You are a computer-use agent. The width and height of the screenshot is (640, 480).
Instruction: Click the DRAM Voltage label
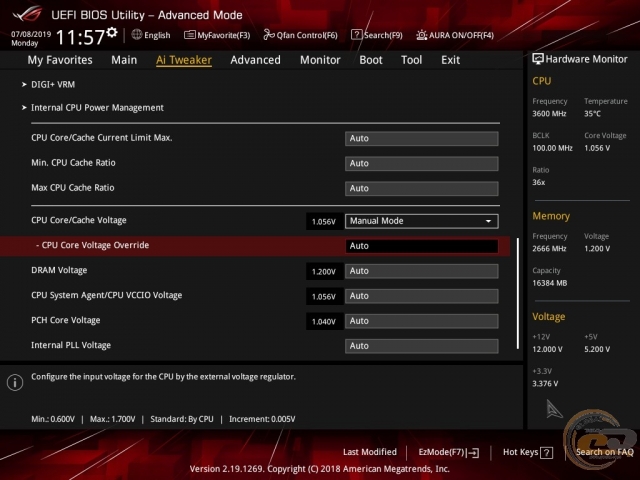click(59, 270)
